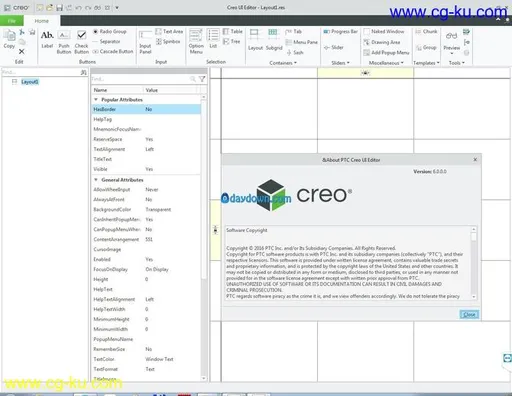
Task: Click Close button in About dialog
Action: tap(469, 314)
